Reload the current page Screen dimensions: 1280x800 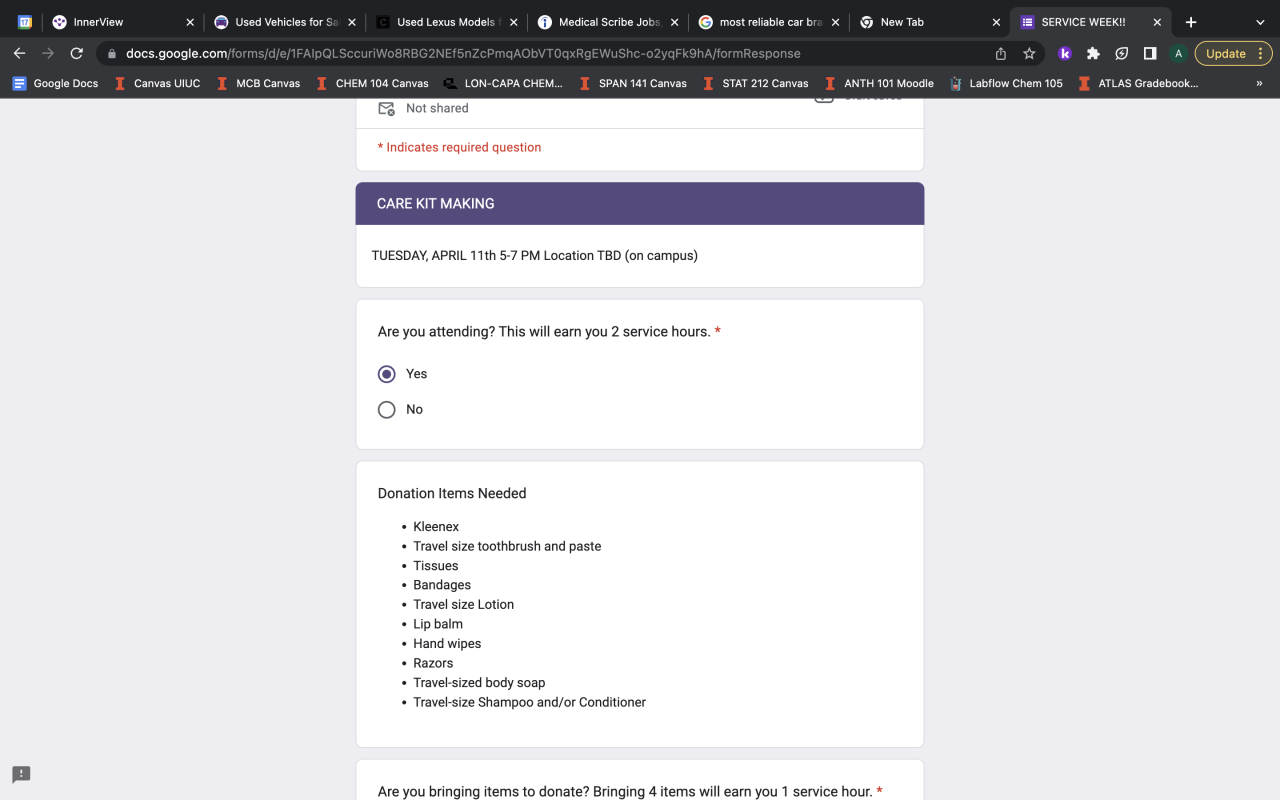click(77, 54)
